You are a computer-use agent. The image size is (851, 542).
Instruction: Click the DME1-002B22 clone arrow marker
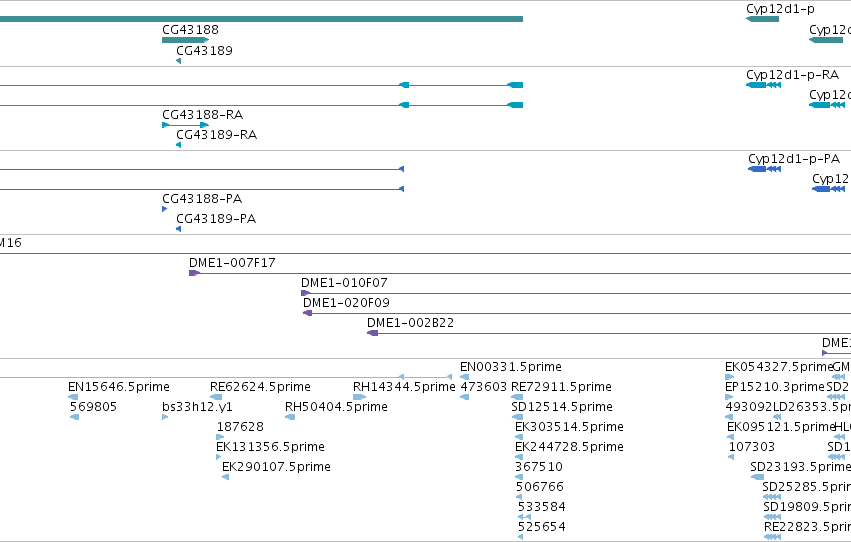tap(372, 333)
